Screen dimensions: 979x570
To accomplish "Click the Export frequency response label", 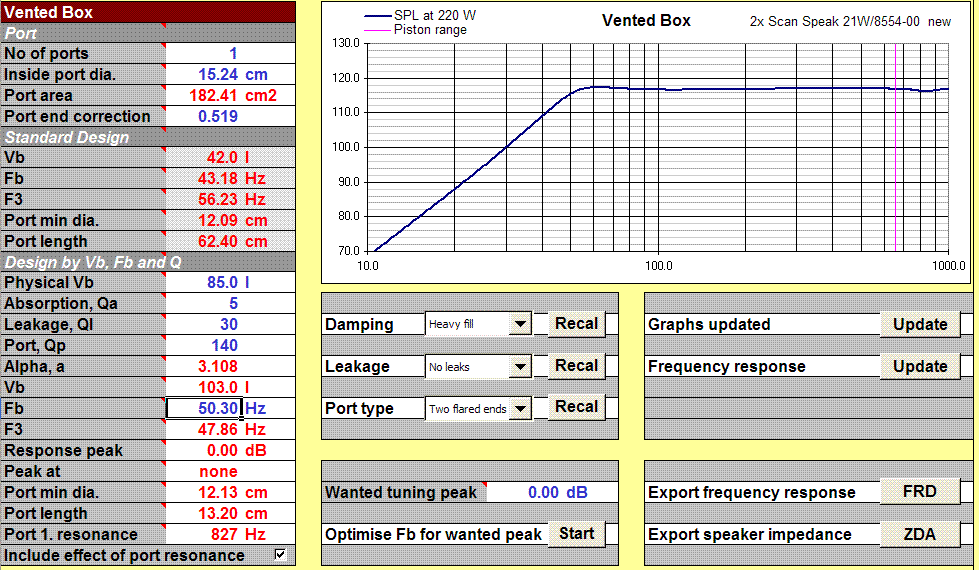I will (x=752, y=493).
